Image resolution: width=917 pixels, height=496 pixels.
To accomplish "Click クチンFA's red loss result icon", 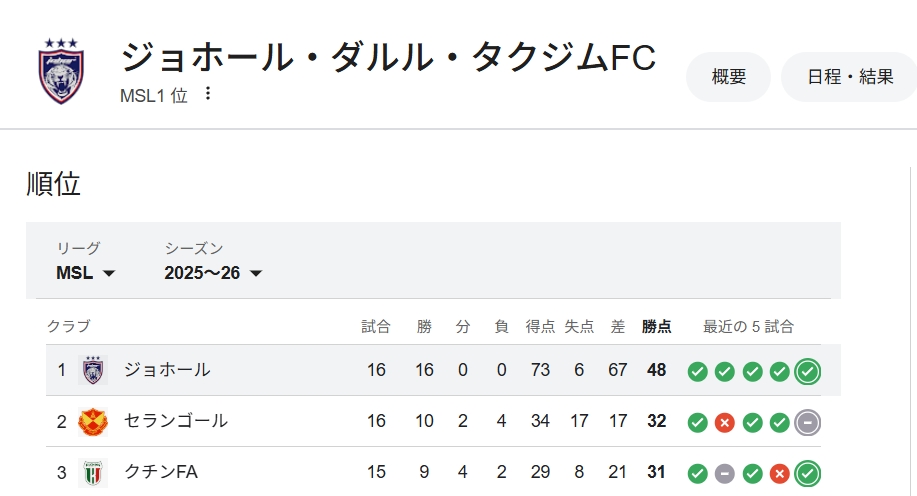I will point(780,473).
